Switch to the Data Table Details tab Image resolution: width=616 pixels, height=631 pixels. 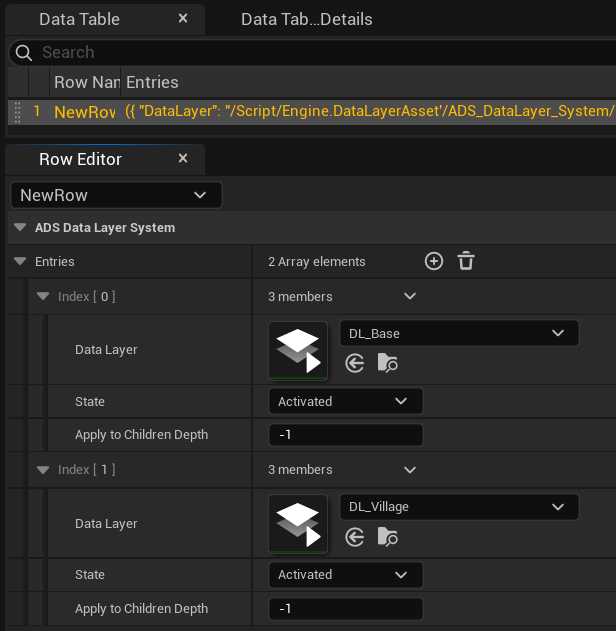[x=307, y=19]
